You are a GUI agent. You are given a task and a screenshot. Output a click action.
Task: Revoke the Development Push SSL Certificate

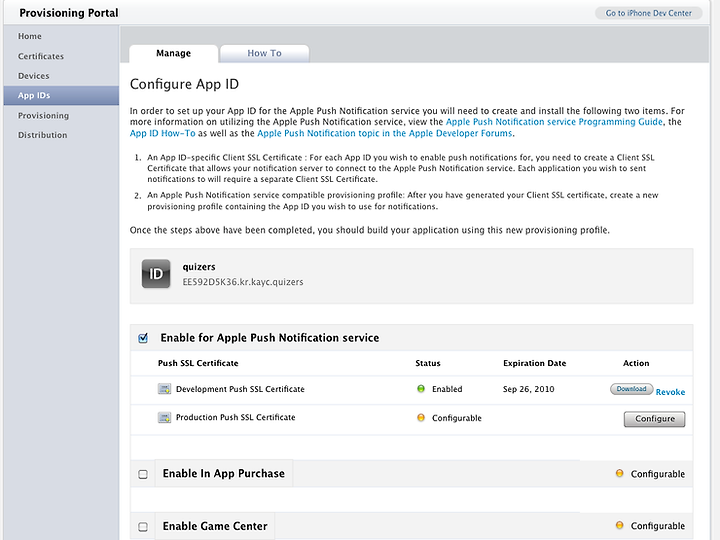coord(670,392)
